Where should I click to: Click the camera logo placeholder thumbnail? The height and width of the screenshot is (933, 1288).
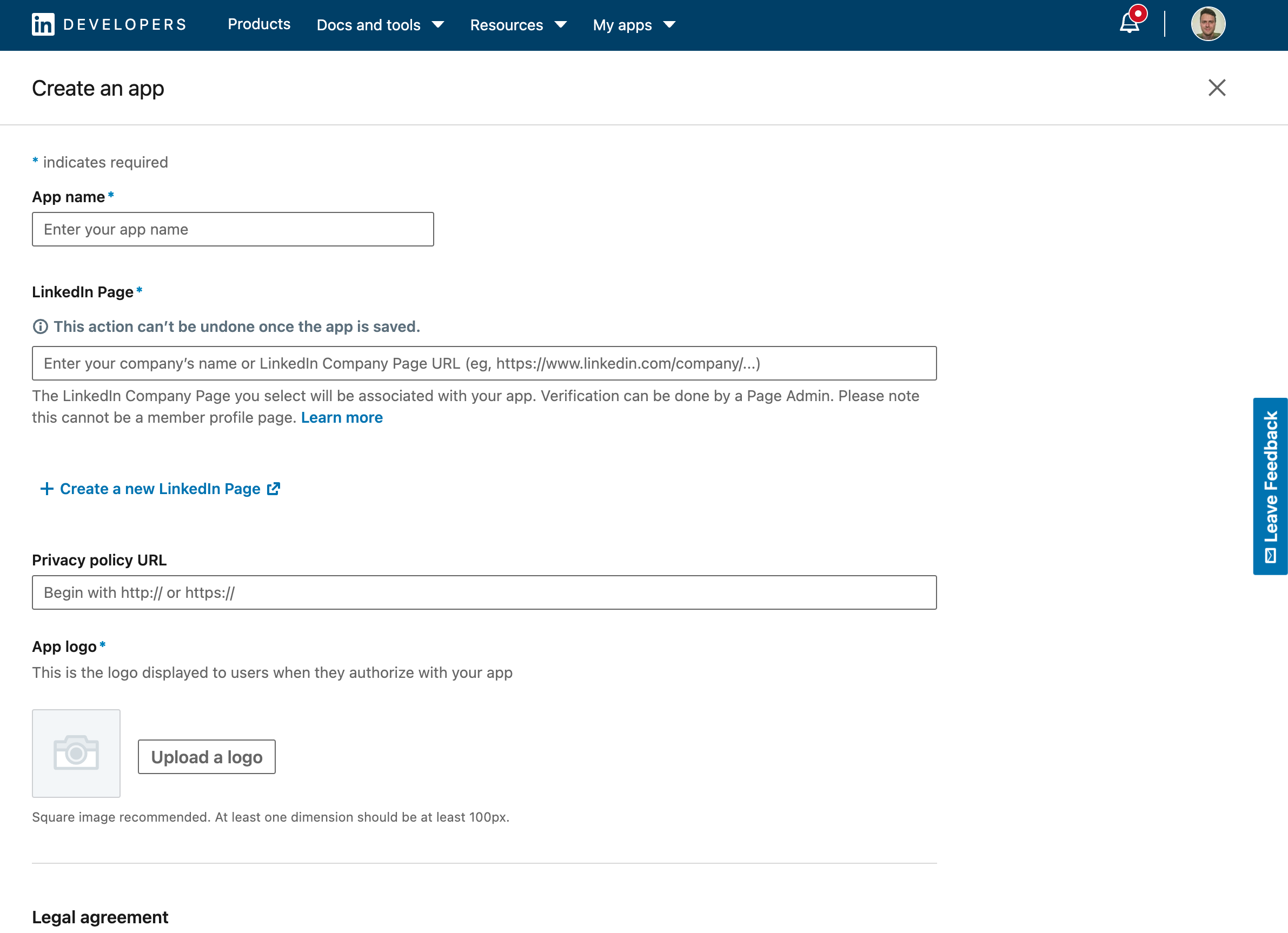(76, 753)
